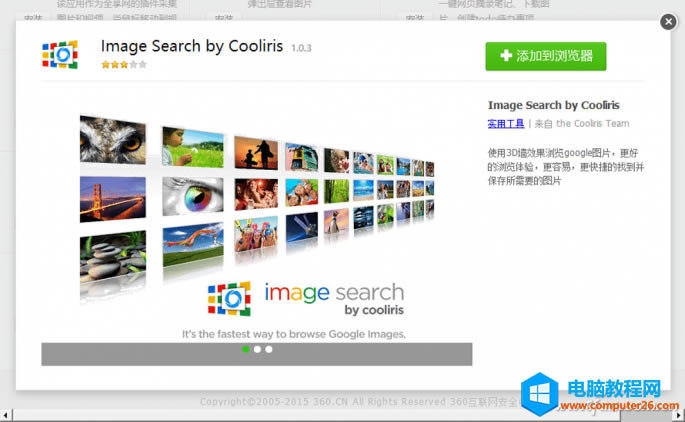This screenshot has height=422, width=685.
Task: Click the Cooliris extension logo icon
Action: coord(60,55)
